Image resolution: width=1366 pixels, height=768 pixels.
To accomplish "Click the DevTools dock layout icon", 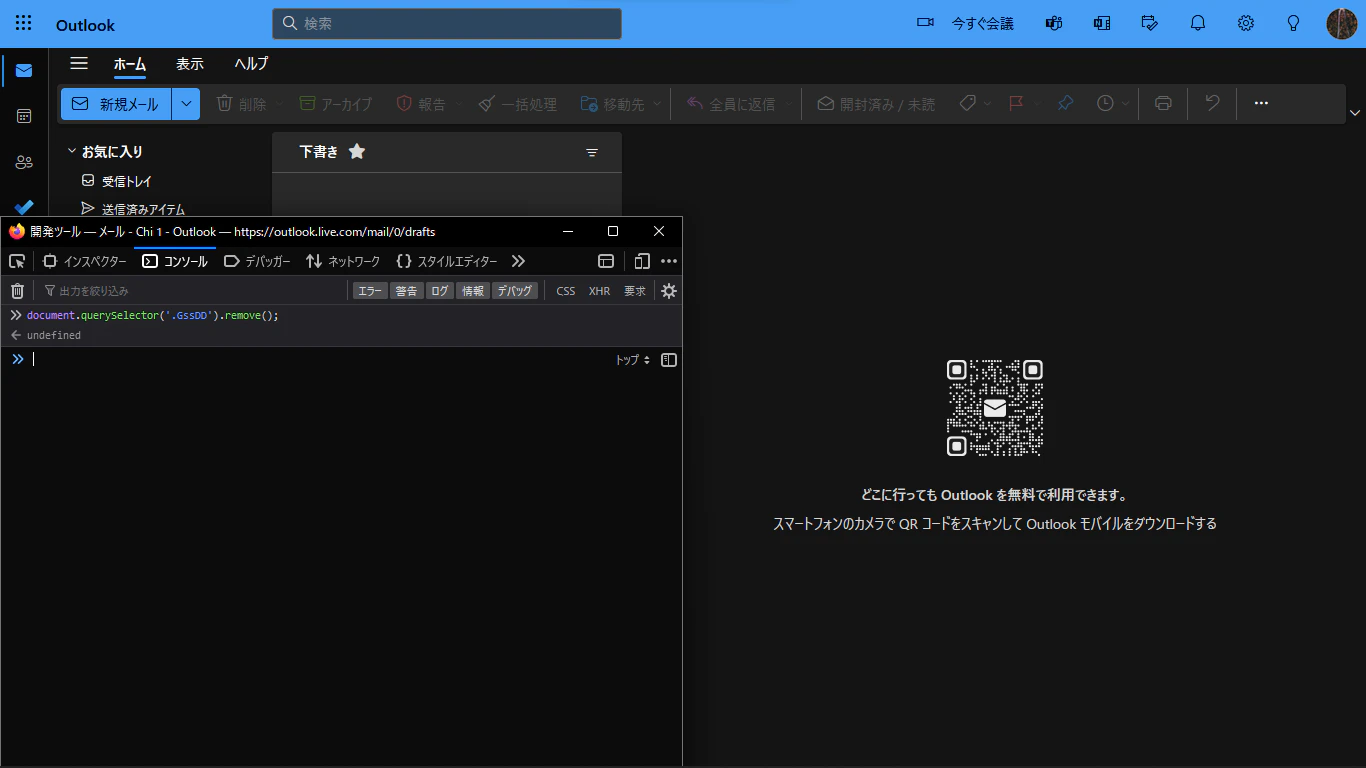I will point(606,261).
